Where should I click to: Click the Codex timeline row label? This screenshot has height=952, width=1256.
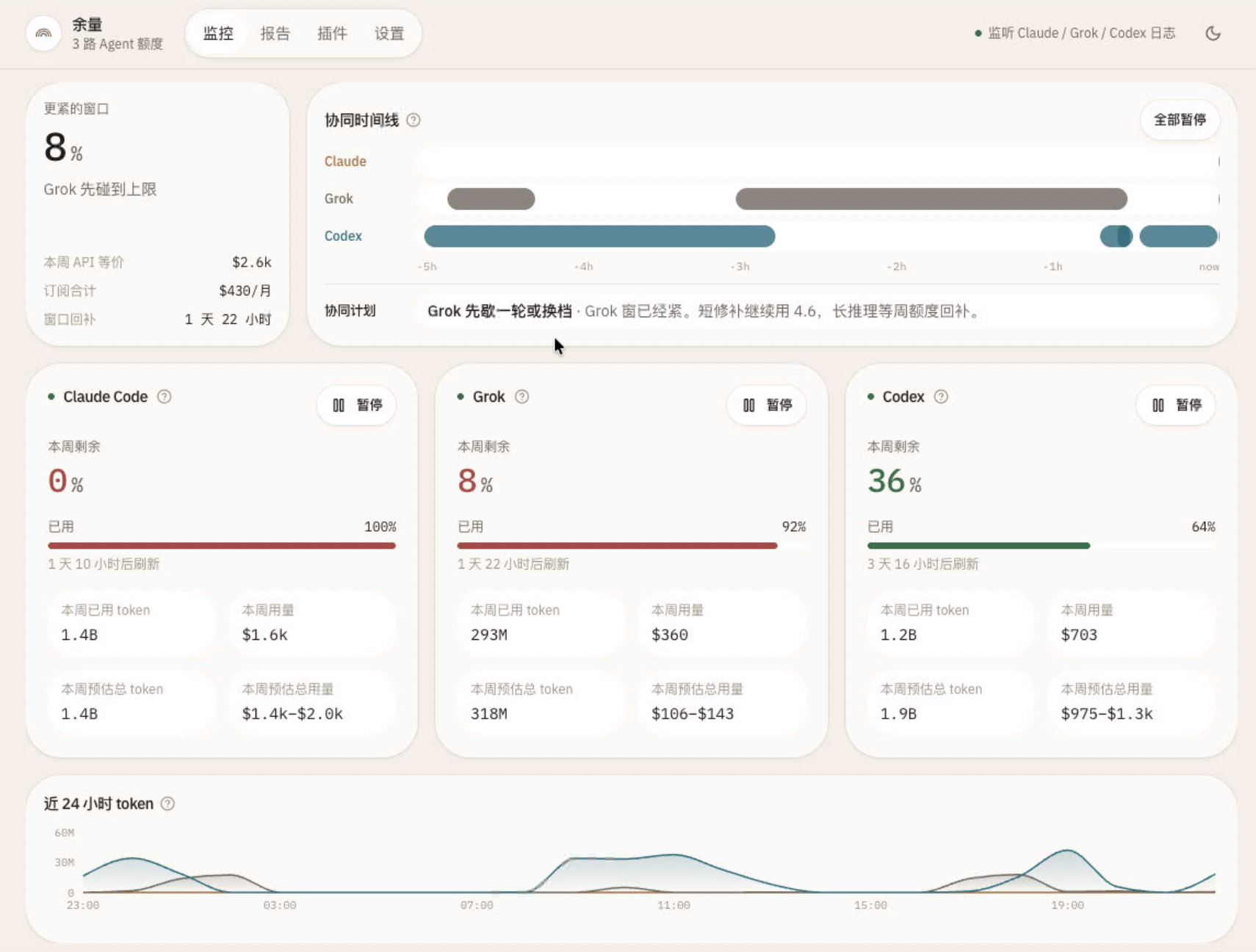pyautogui.click(x=343, y=236)
